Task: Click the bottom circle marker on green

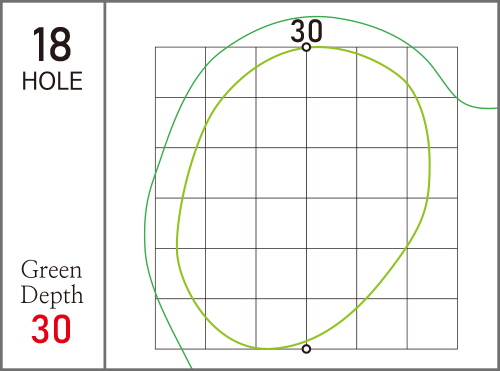Action: [306, 349]
